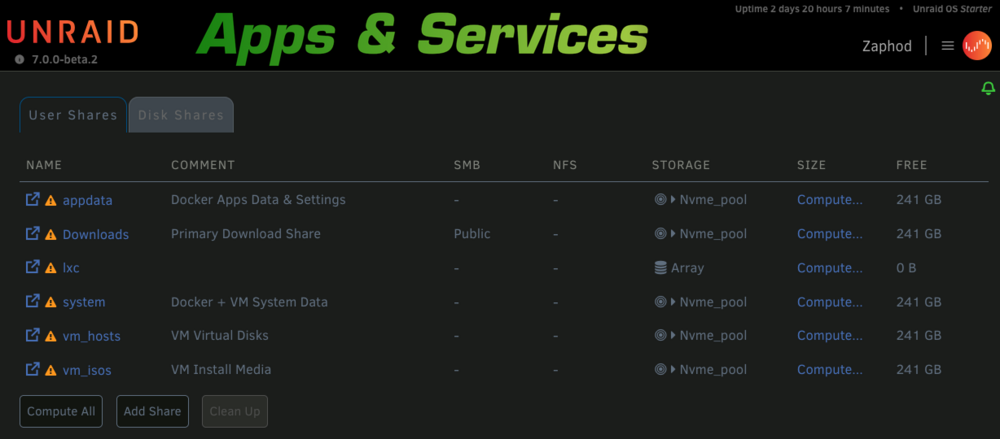Click the warning triangle beside lxc
Viewport: 1000px width, 439px height.
click(50, 268)
